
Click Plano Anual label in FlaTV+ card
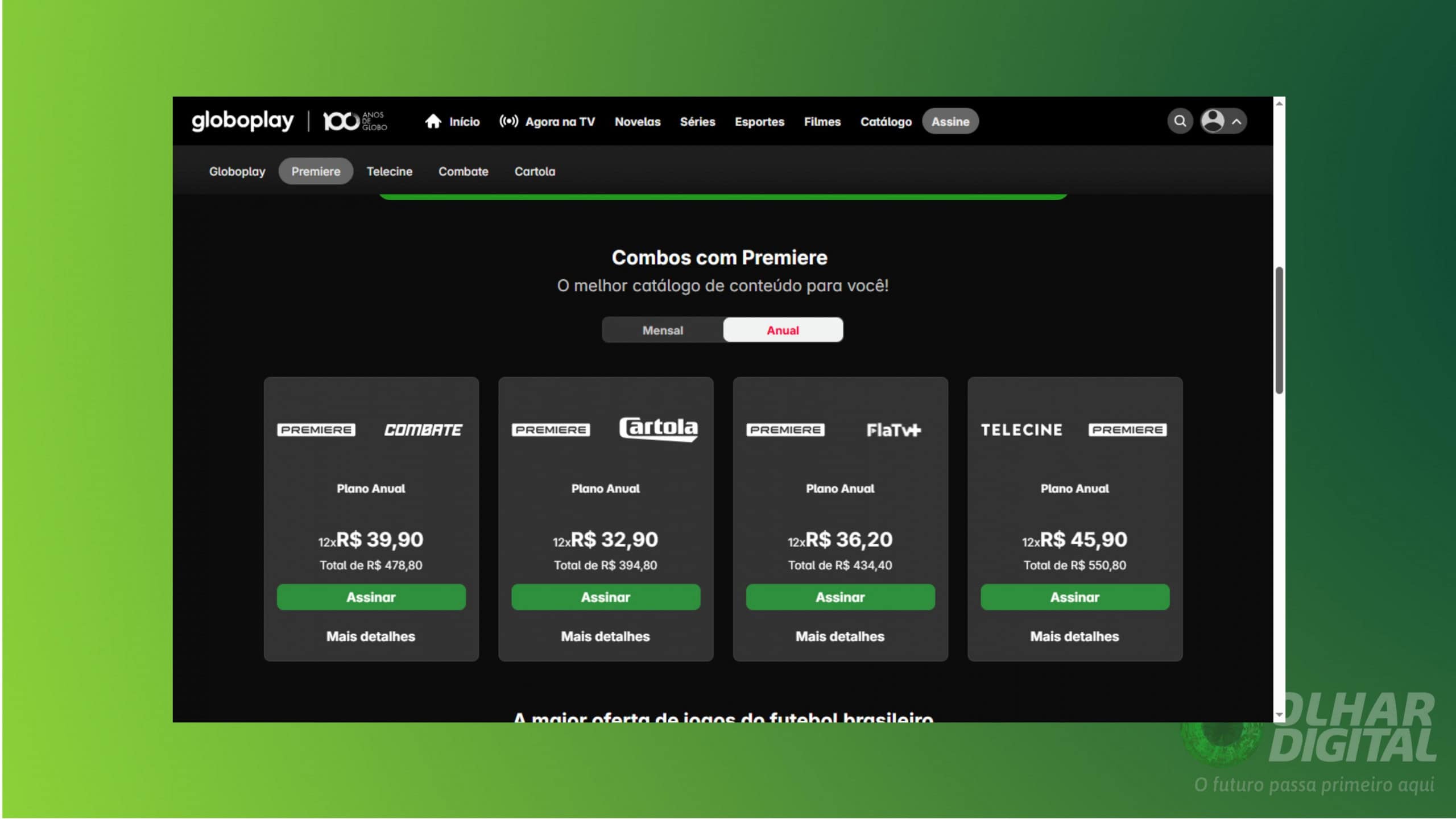point(840,489)
